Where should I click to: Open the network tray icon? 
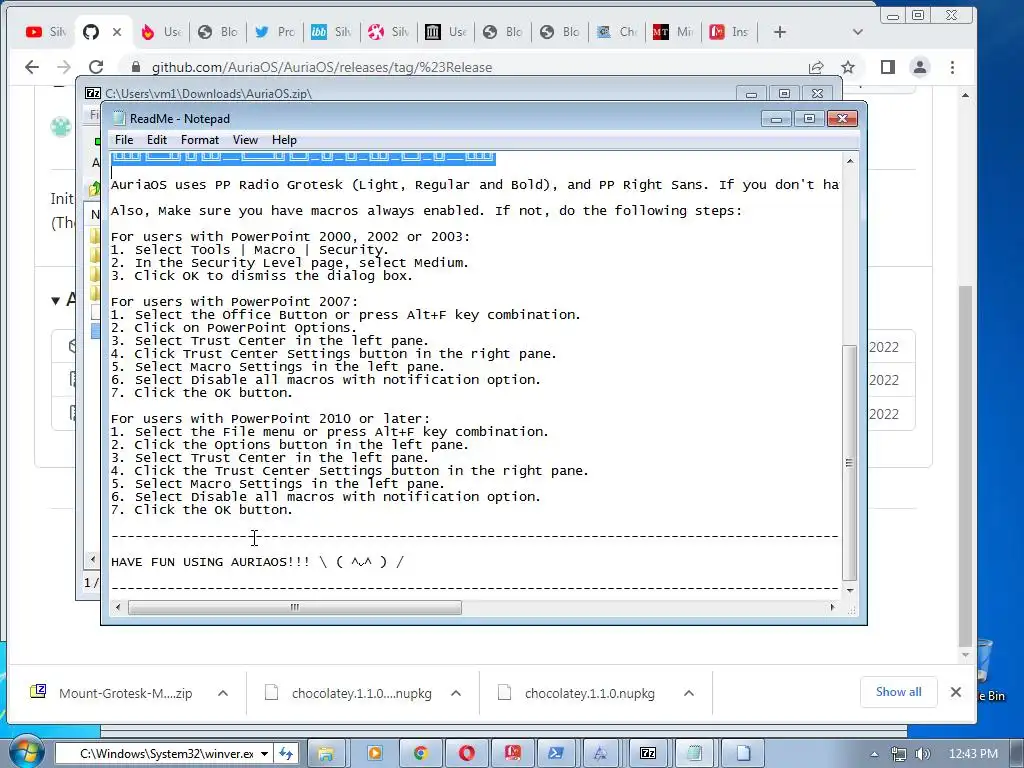[x=899, y=754]
